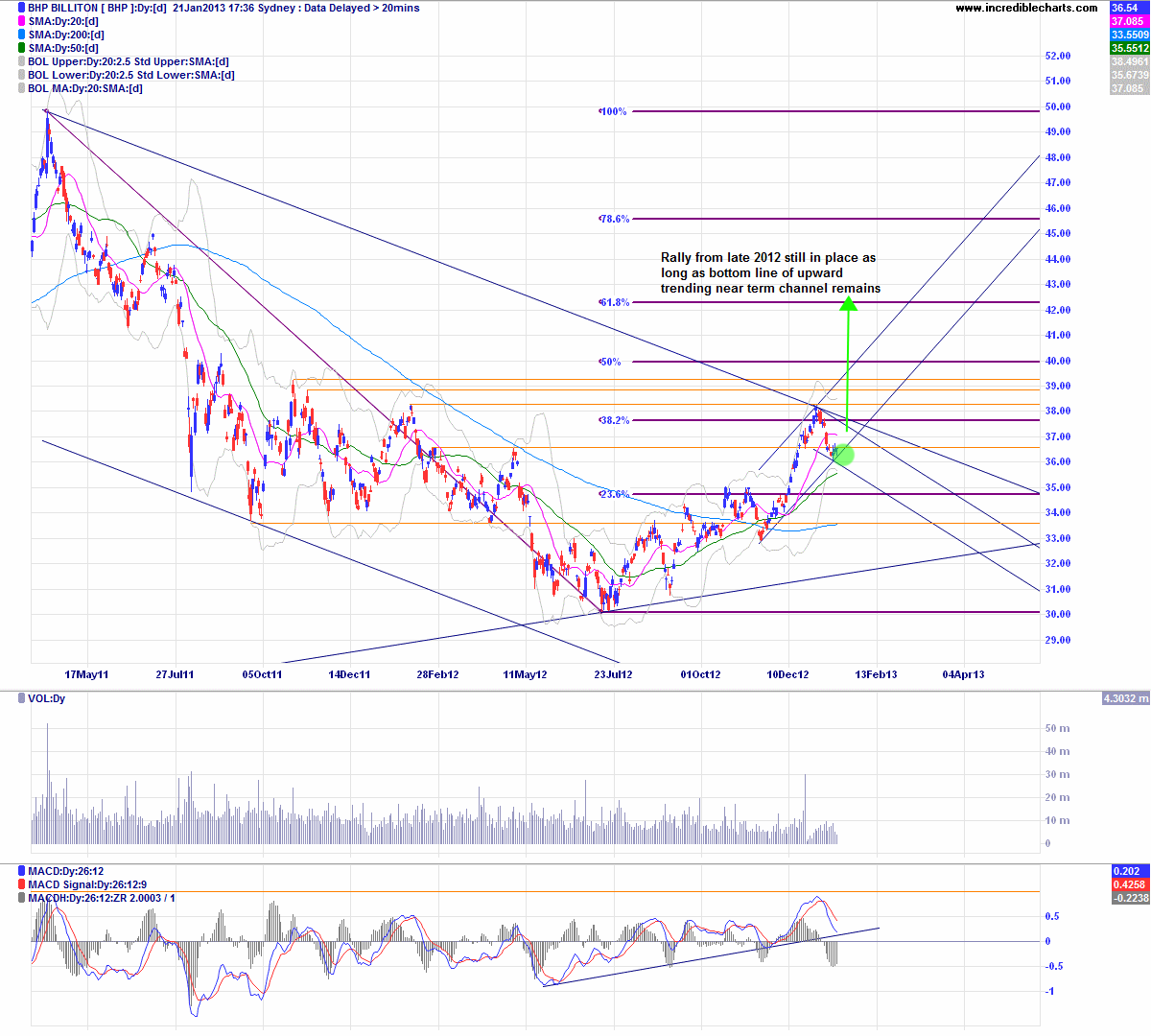
Task: Select the SMA:Dy:200:[d] legend label
Action: (x=66, y=35)
